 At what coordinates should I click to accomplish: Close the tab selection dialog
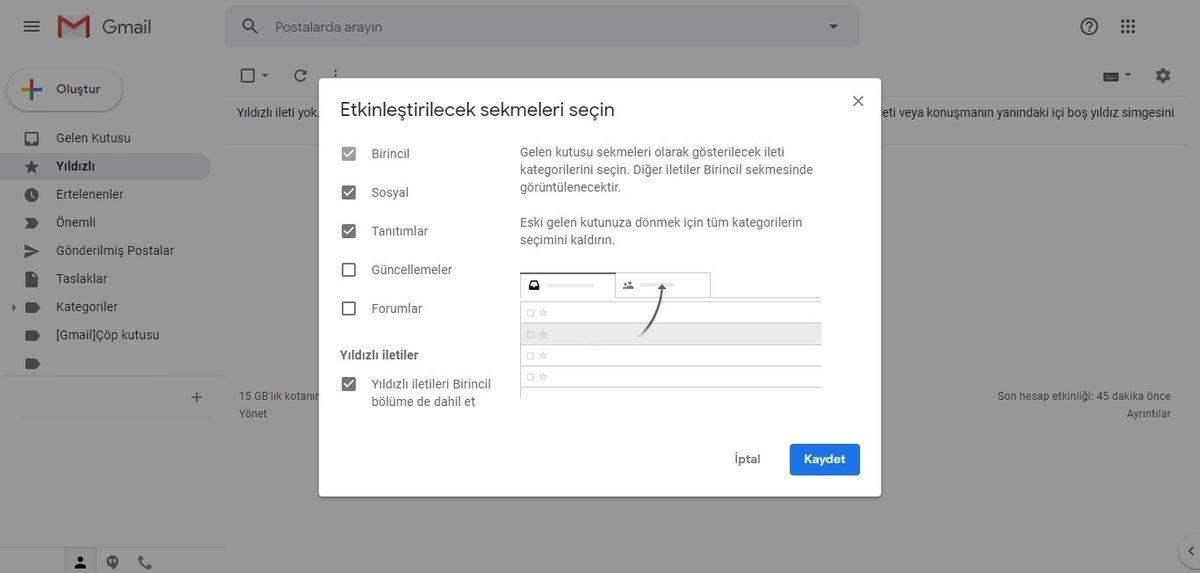(x=858, y=101)
